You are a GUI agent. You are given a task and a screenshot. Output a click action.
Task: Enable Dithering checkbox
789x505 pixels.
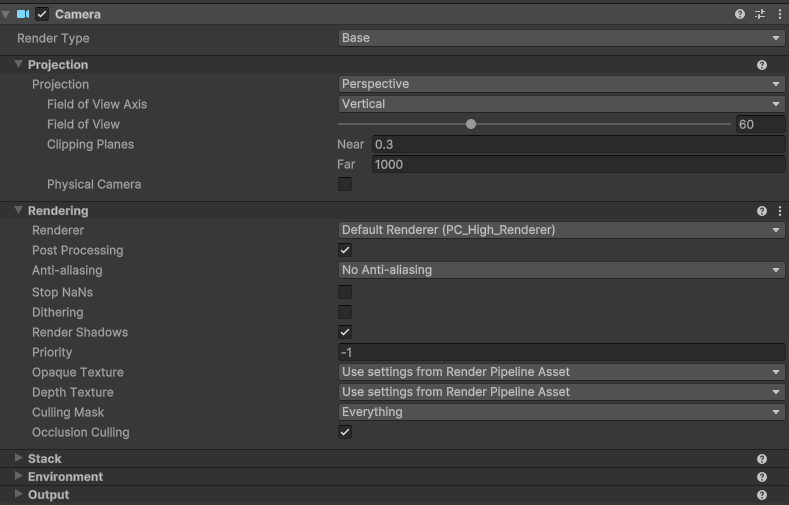coord(345,312)
